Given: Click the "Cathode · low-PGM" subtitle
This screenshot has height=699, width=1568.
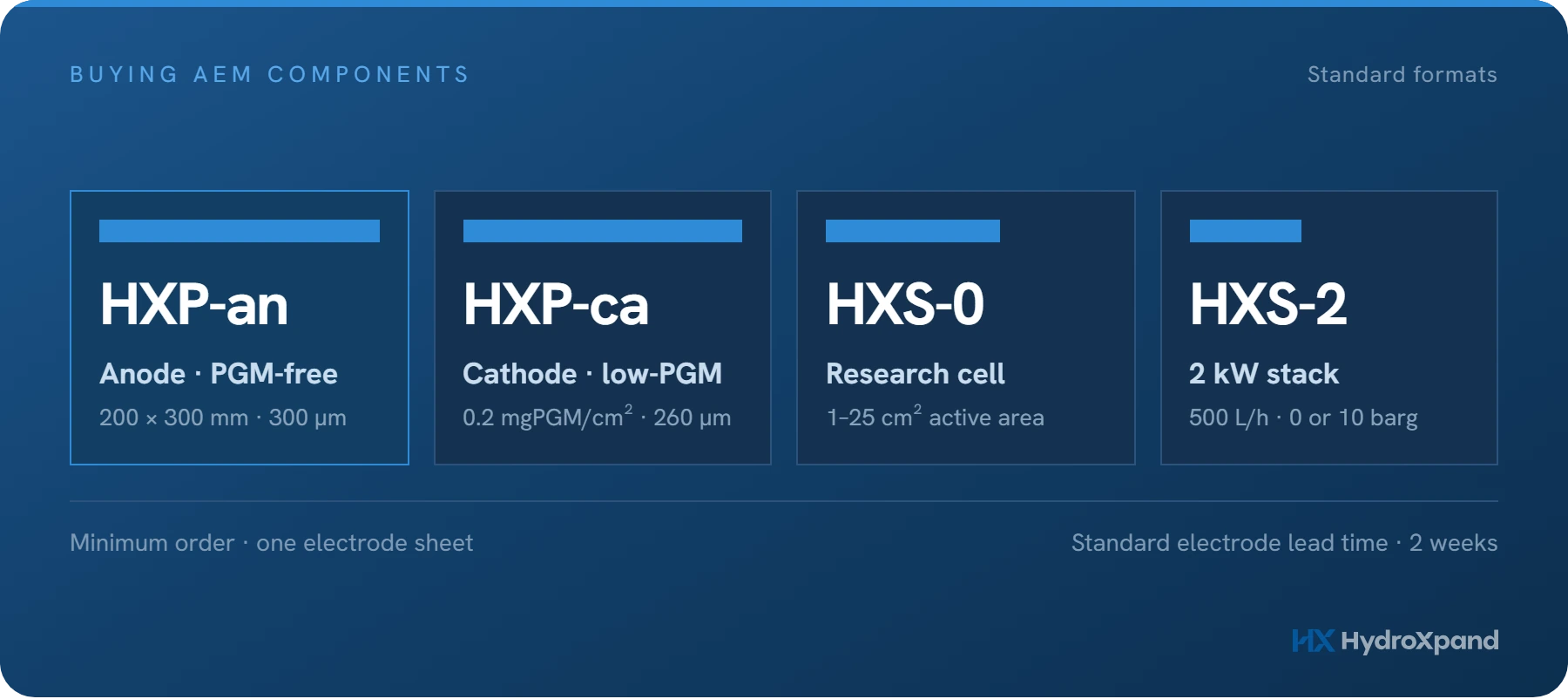Looking at the screenshot, I should pos(592,374).
